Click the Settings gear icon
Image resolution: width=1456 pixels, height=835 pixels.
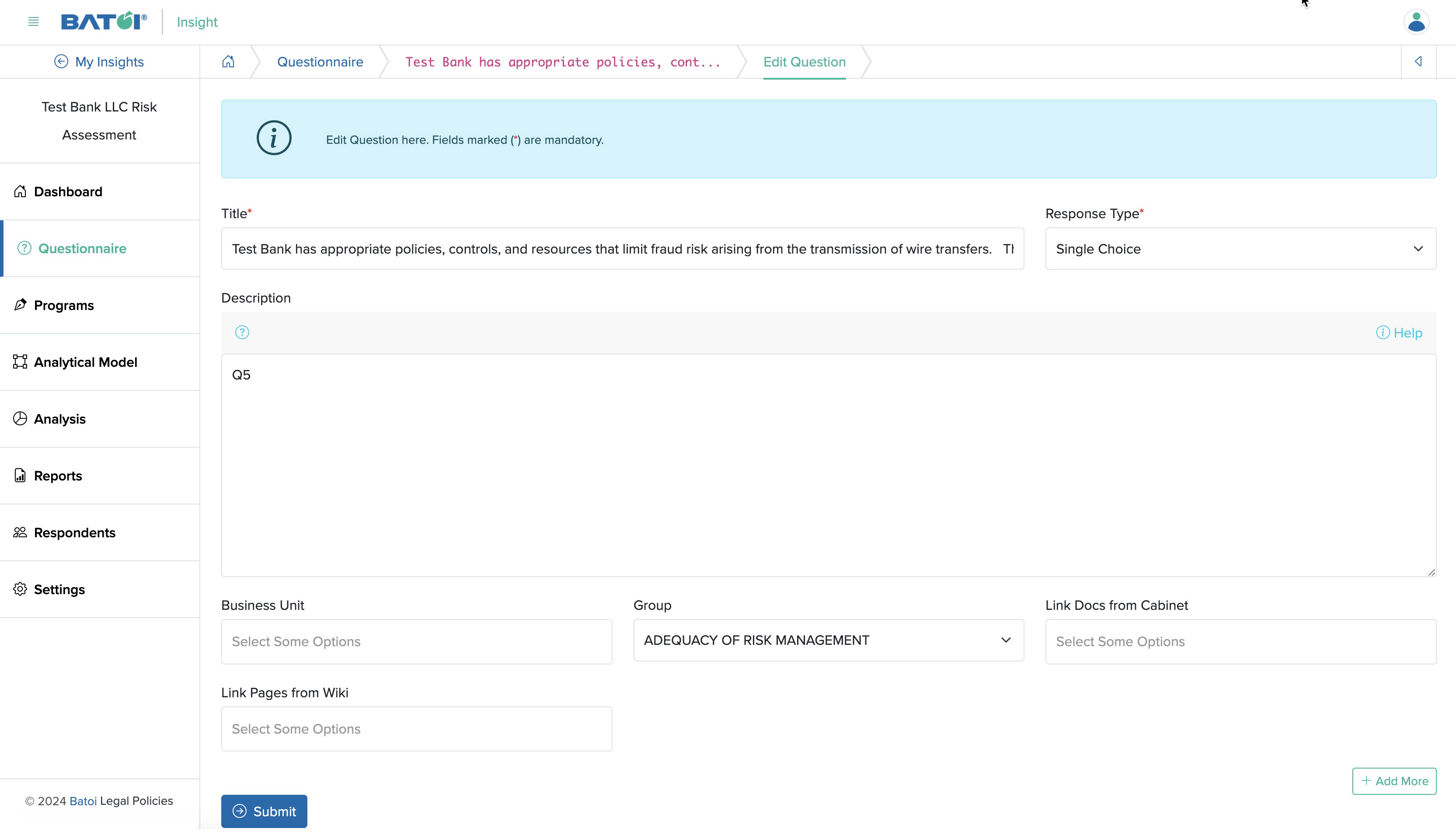click(20, 589)
